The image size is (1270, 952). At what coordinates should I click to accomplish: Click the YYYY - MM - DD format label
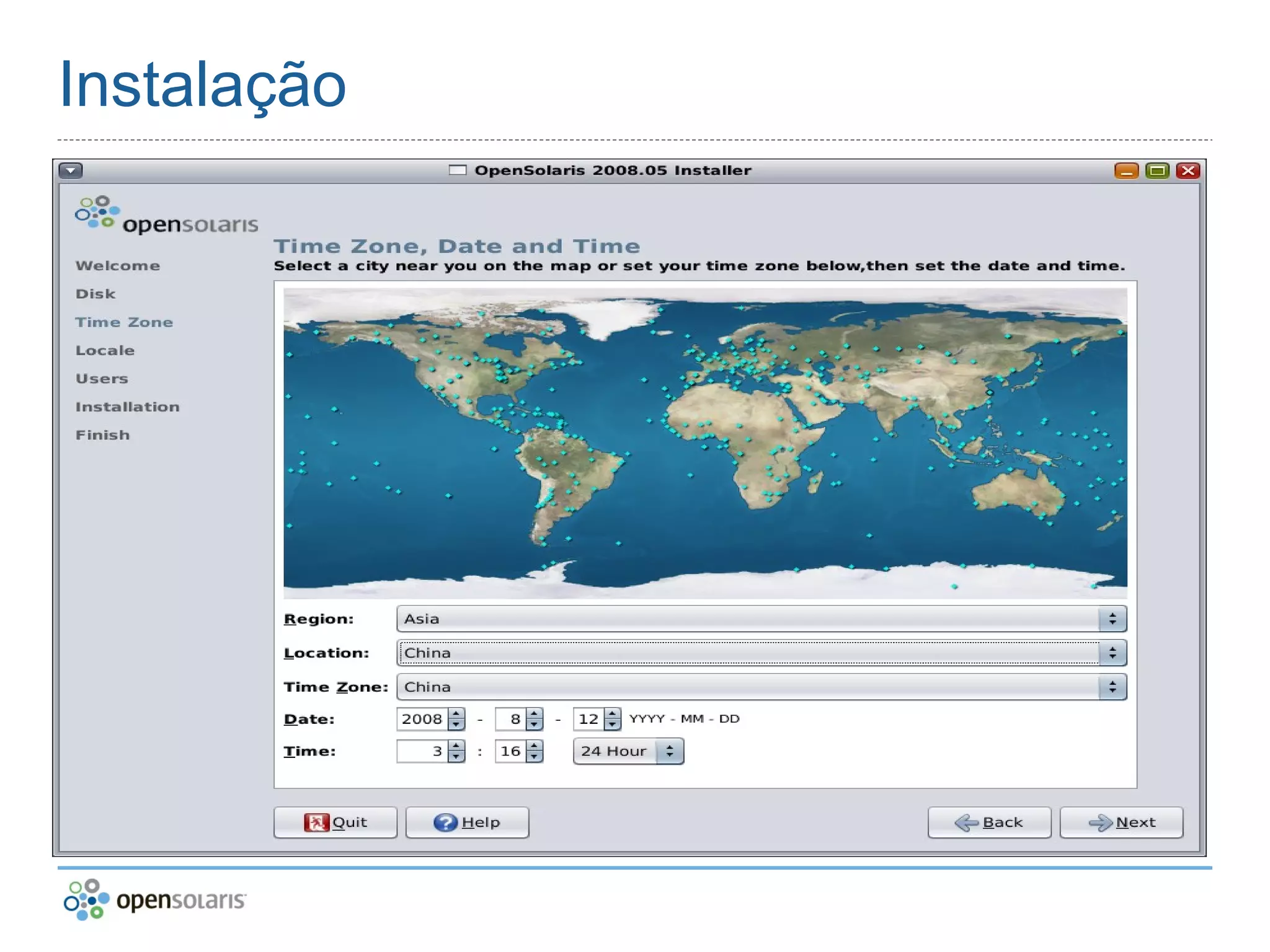pyautogui.click(x=684, y=719)
